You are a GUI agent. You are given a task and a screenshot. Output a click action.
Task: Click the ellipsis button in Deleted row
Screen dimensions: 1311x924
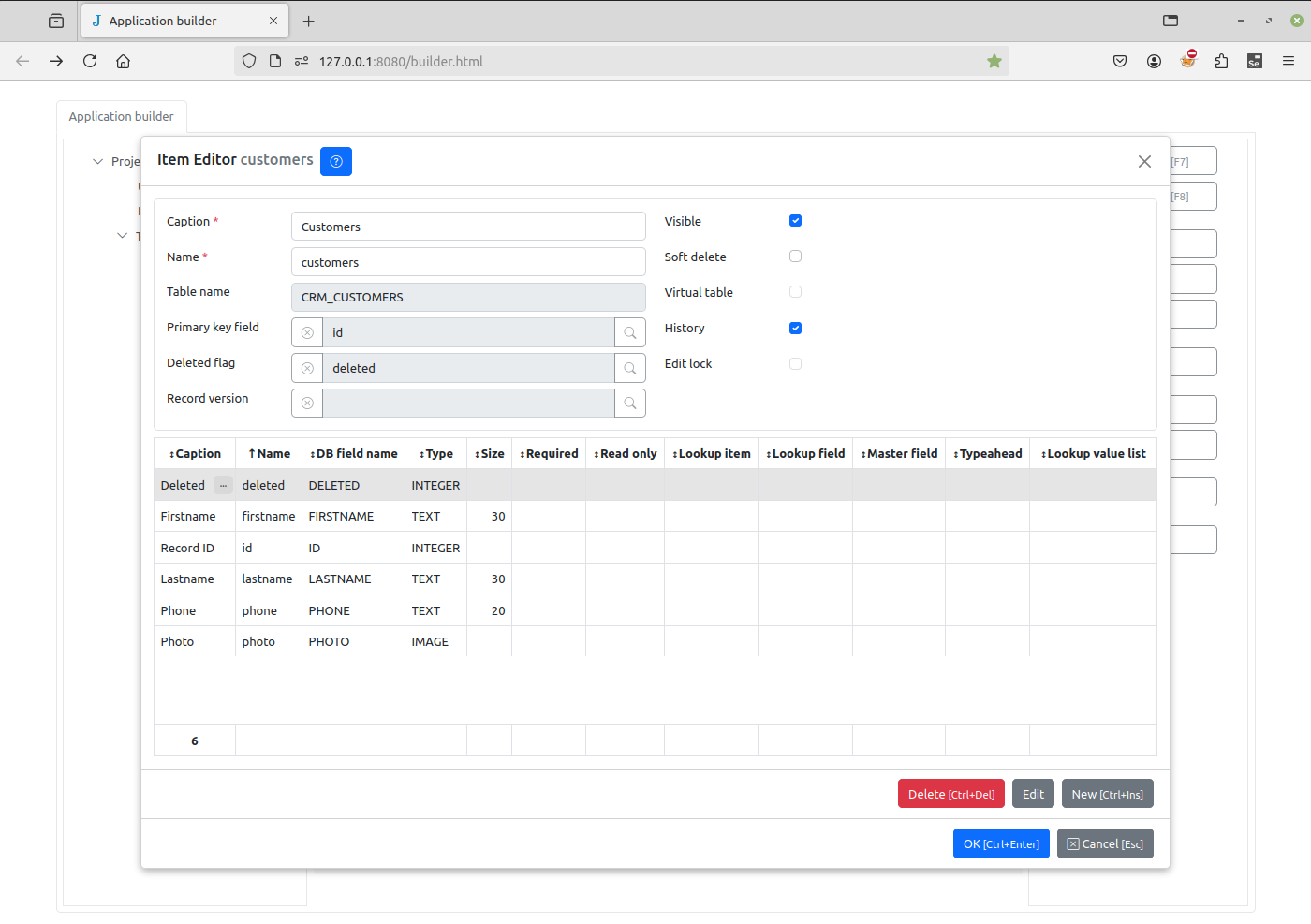223,485
